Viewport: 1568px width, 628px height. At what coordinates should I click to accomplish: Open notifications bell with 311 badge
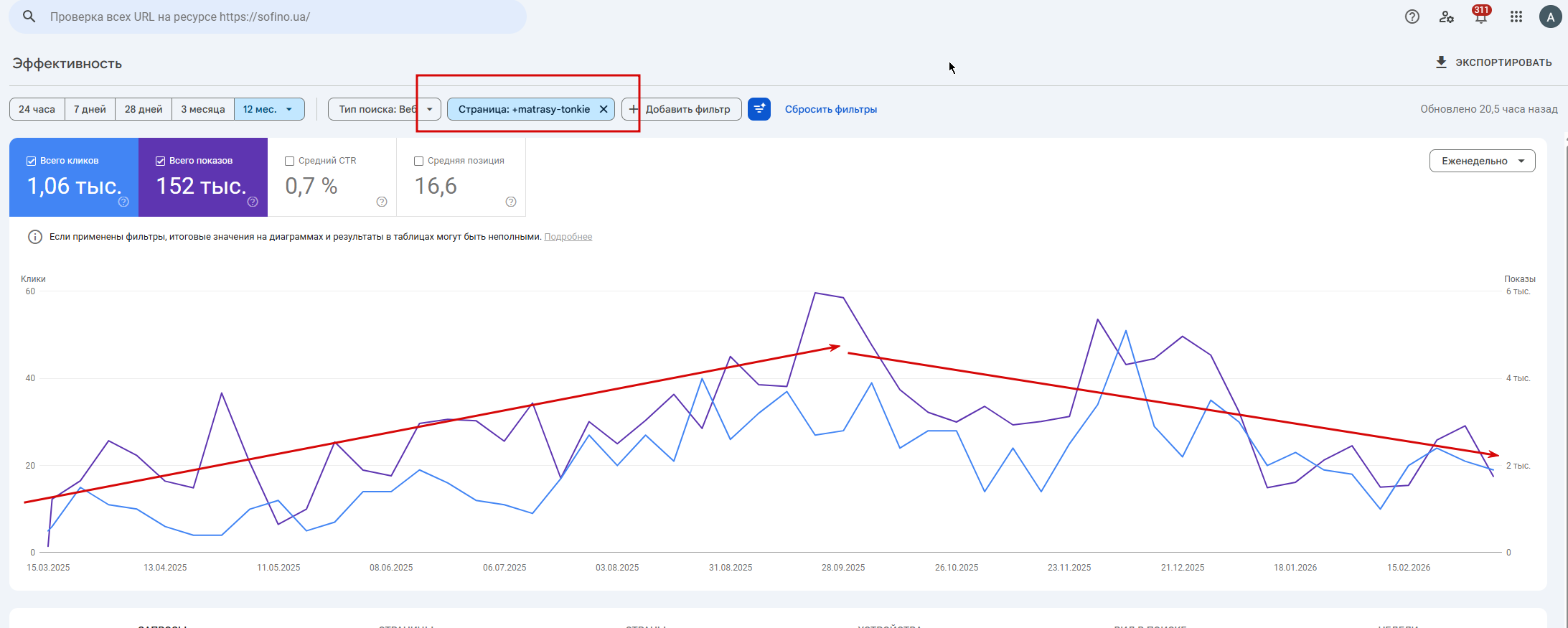click(1480, 17)
